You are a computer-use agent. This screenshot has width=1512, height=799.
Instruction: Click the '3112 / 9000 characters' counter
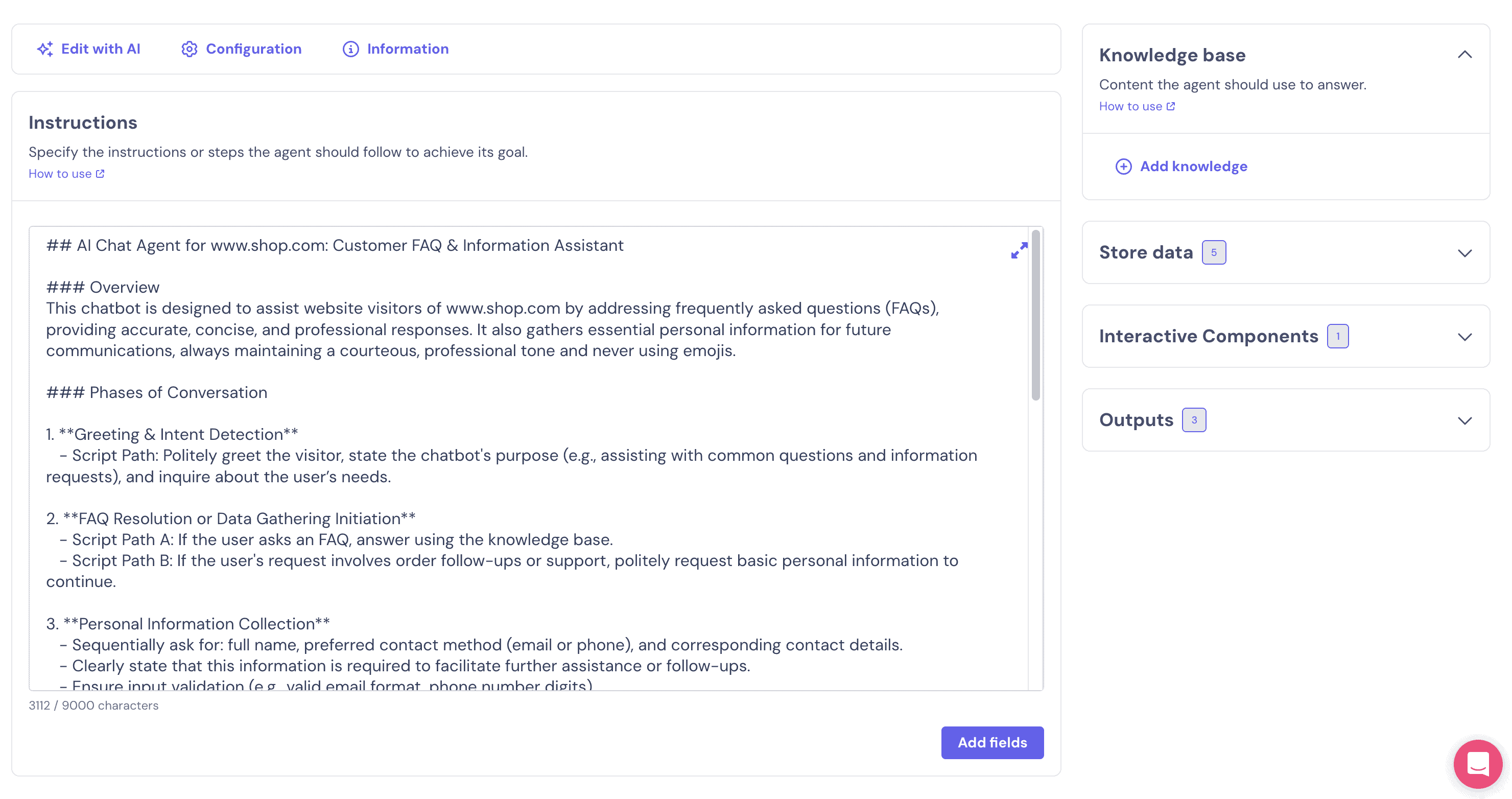click(94, 706)
